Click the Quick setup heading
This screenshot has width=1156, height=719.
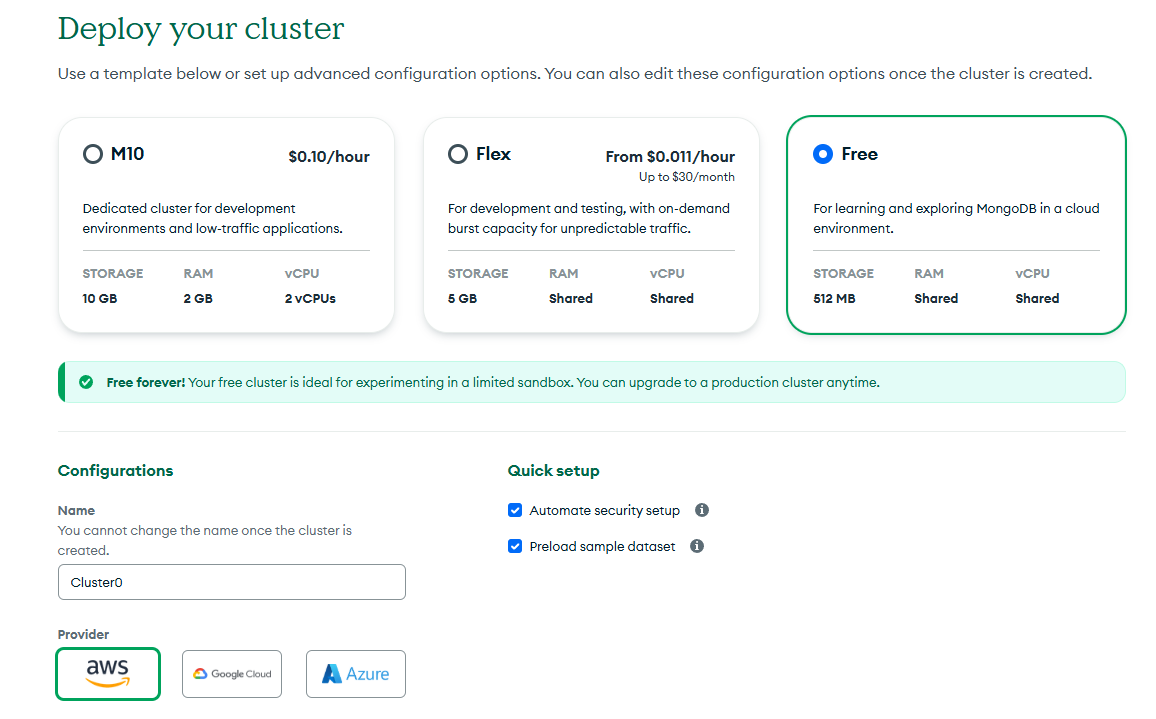click(554, 470)
